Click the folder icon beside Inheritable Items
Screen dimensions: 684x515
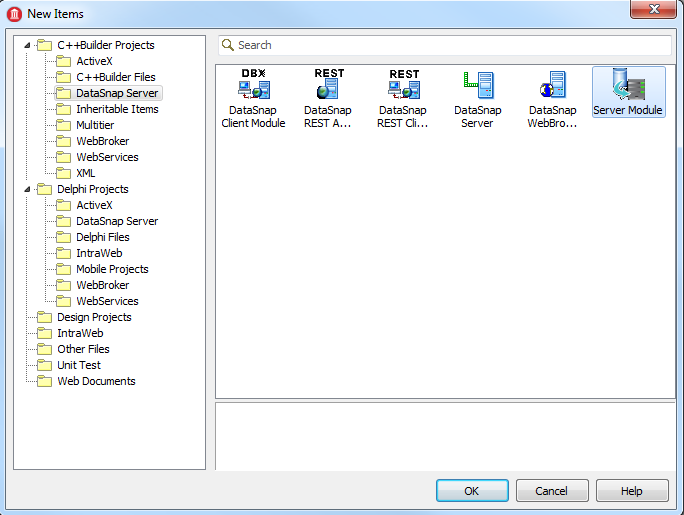64,109
